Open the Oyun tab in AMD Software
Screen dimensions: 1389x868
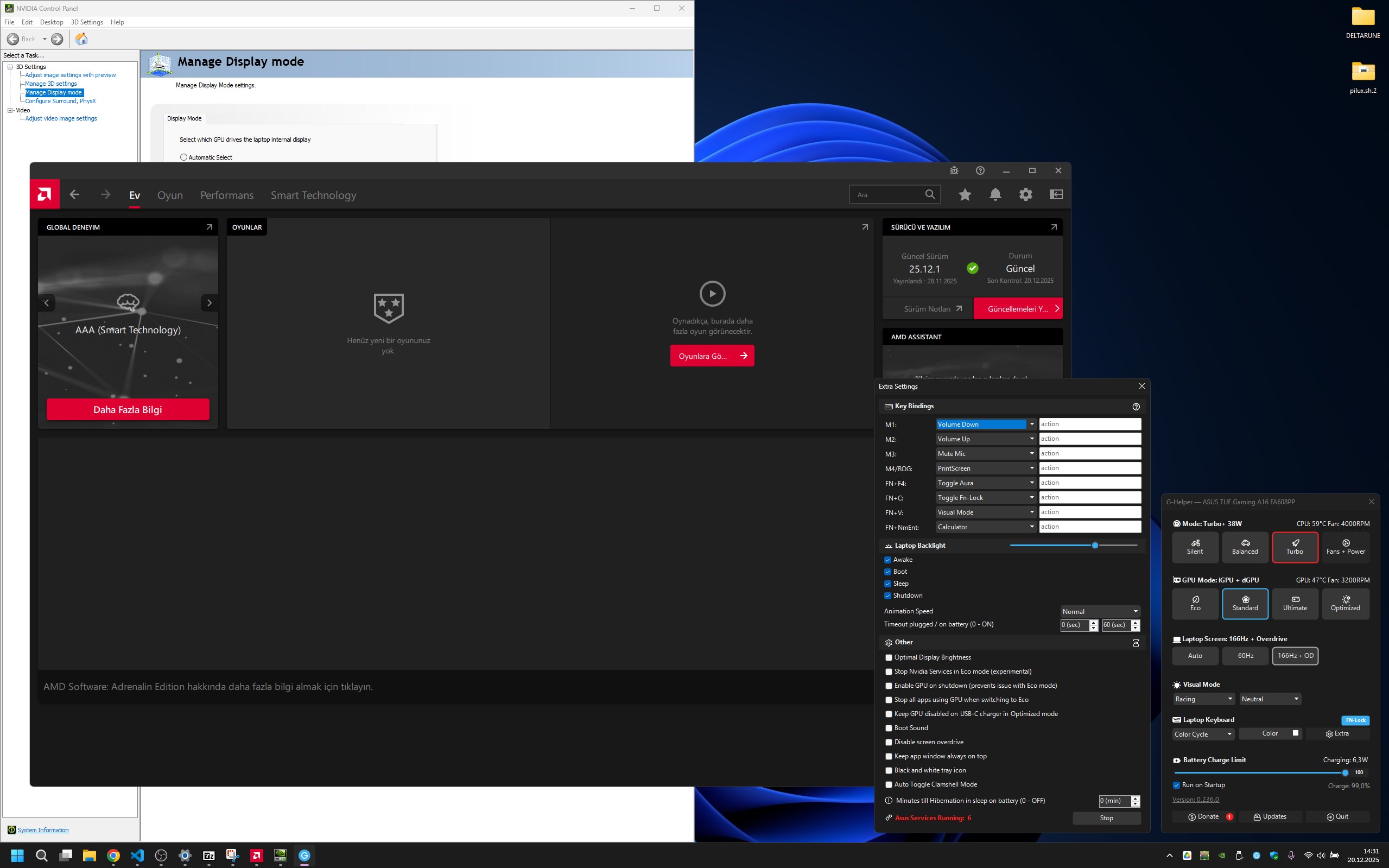tap(170, 195)
